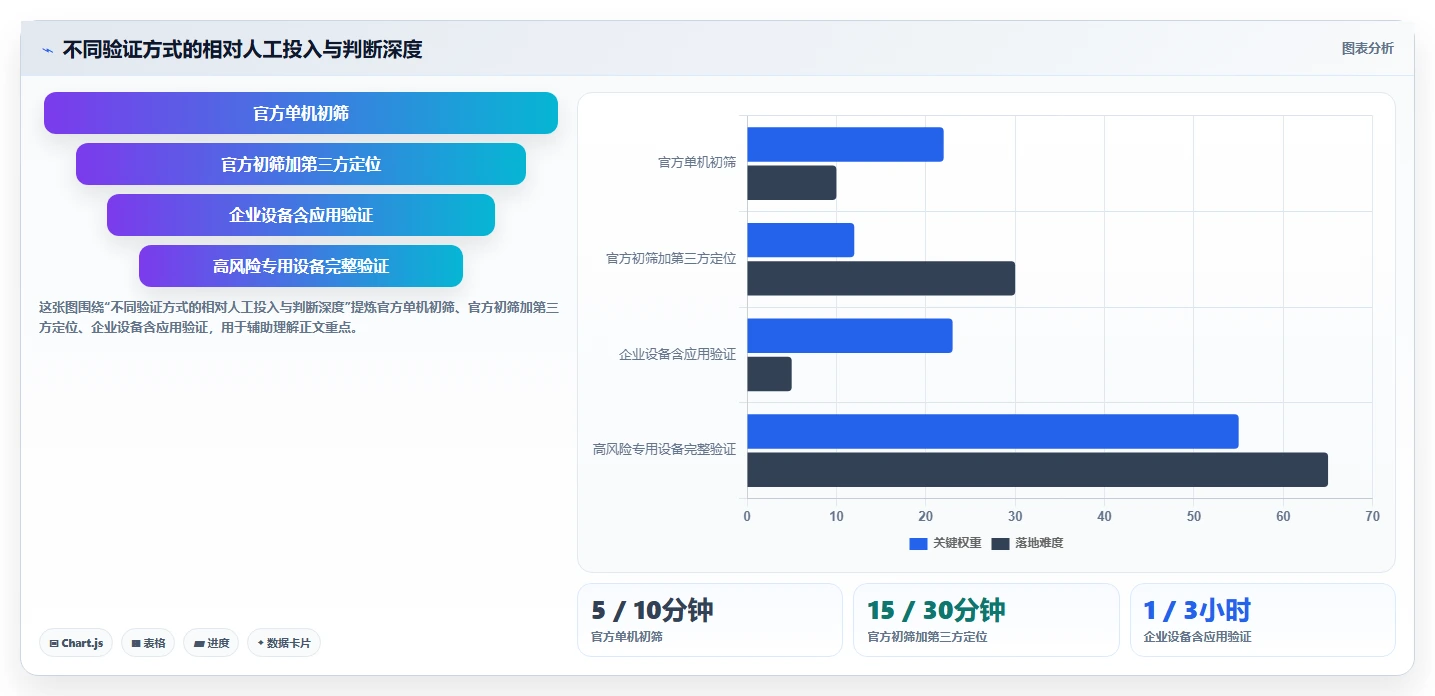Click the y-axis label 企业设备含应用验证
The height and width of the screenshot is (696, 1435).
677,355
